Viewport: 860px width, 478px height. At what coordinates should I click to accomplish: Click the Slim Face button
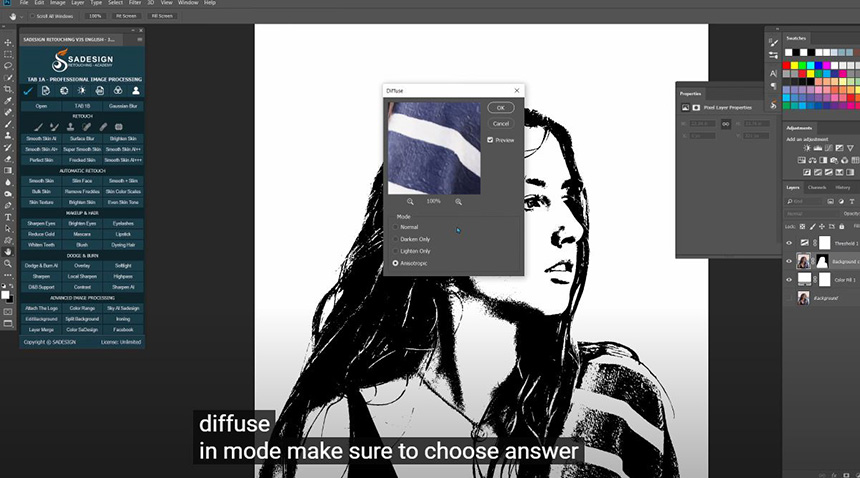click(82, 181)
